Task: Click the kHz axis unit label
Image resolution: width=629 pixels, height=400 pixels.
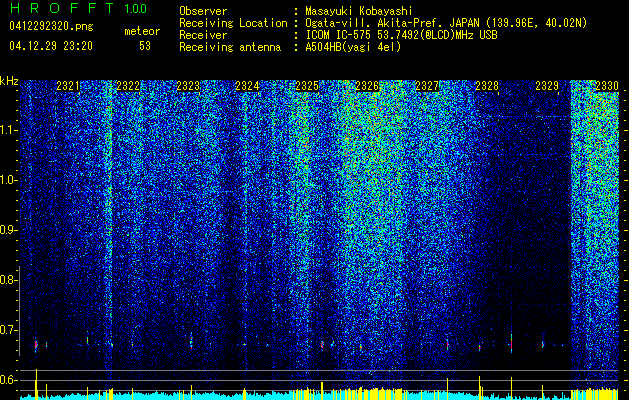Action: (9, 81)
